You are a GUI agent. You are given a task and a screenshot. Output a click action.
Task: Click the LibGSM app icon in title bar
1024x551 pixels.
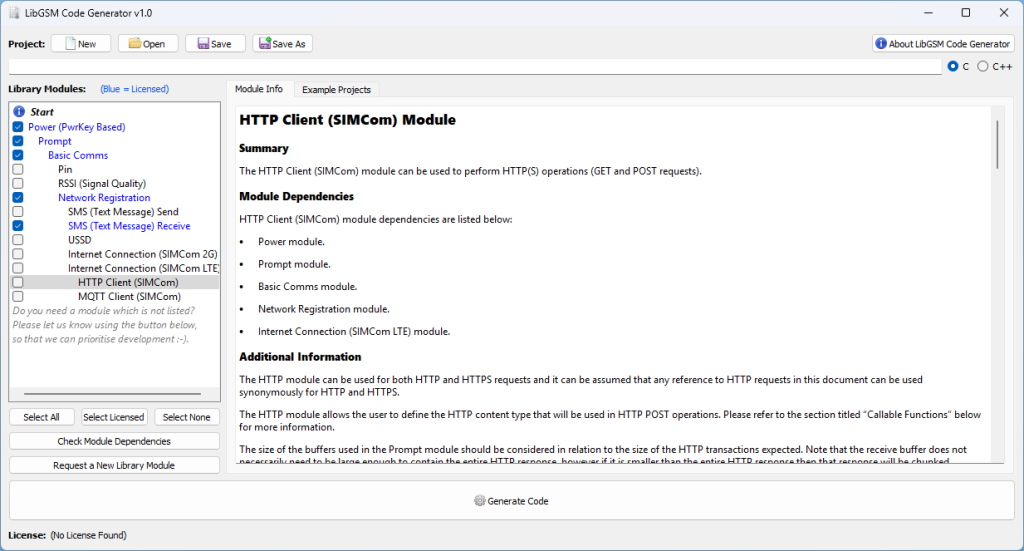pos(14,13)
